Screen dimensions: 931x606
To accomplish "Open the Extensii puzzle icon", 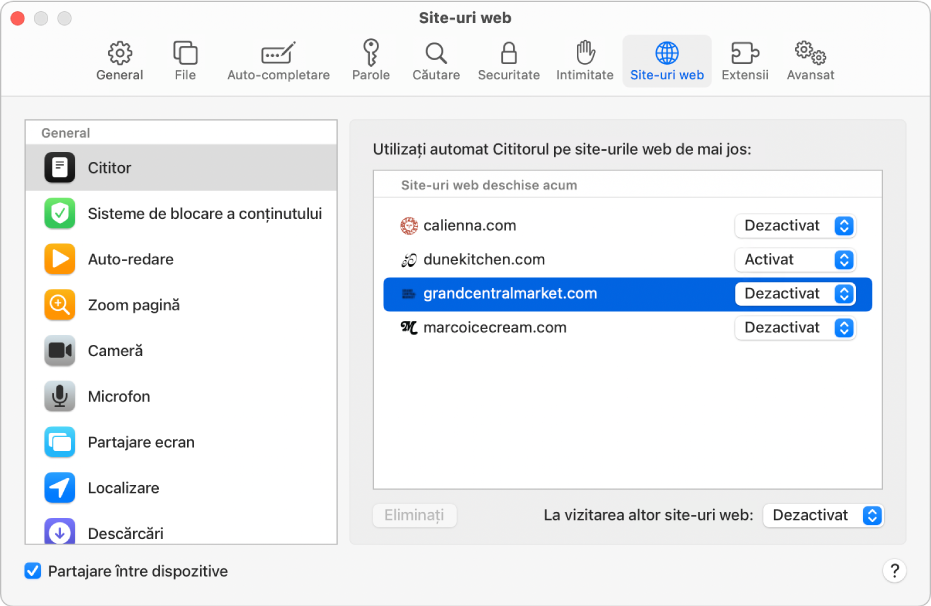I will point(745,53).
